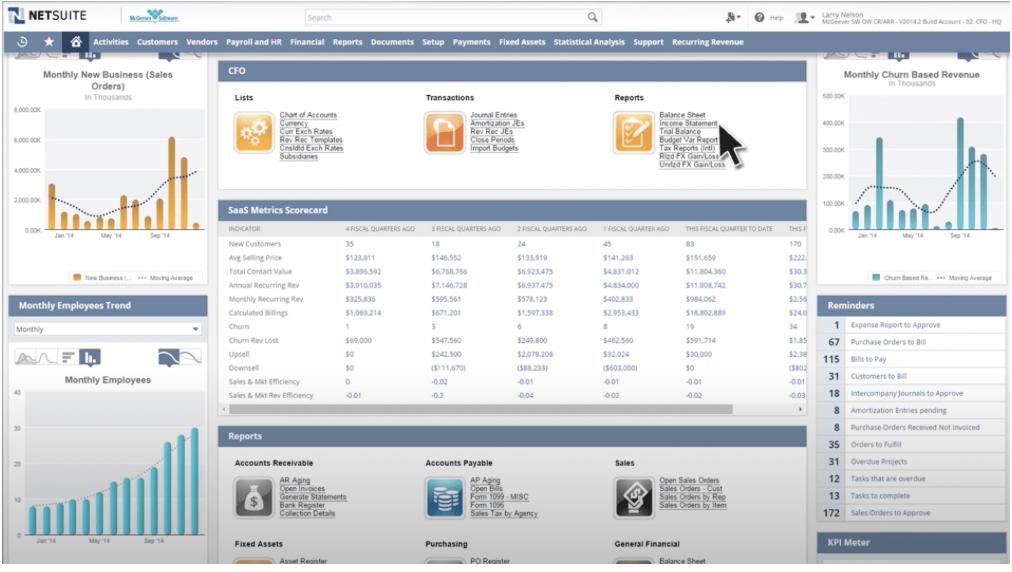Open Amortization JEs link
Viewport: 1012px width, 572px height.
click(497, 123)
